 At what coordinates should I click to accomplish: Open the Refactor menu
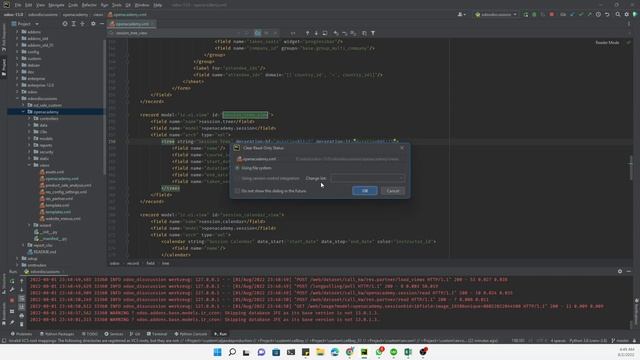coord(89,5)
